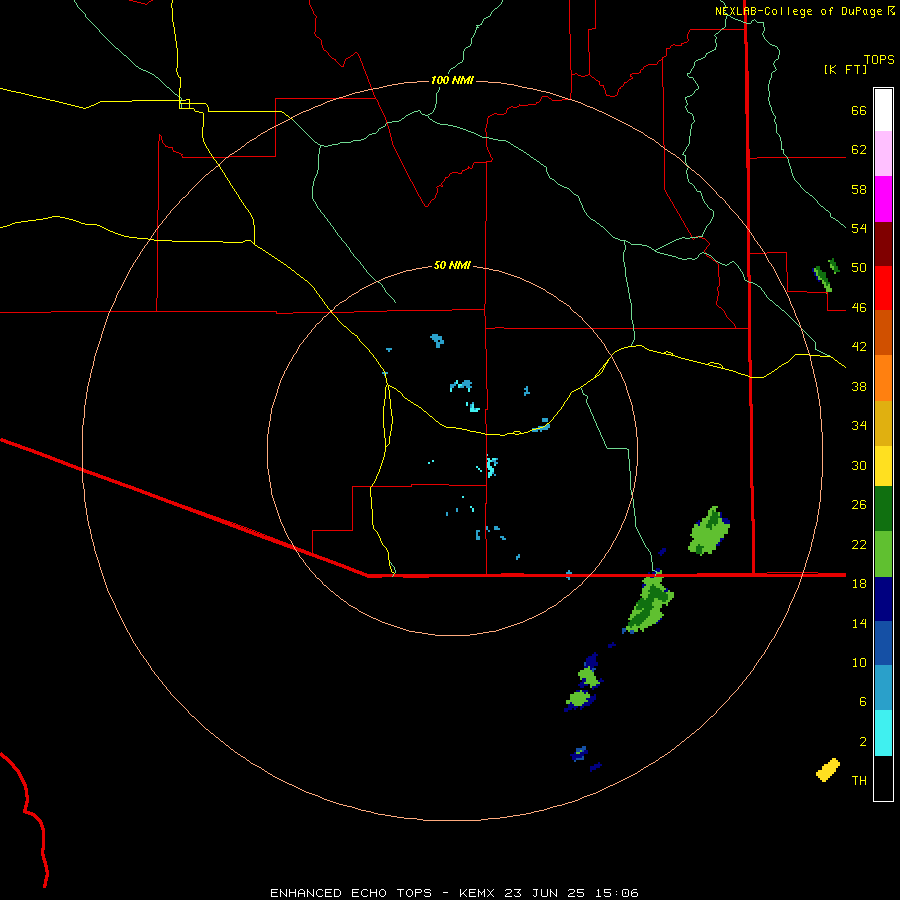Image resolution: width=900 pixels, height=900 pixels.
Task: Click the "TH" threshold legend label
Action: click(x=859, y=781)
